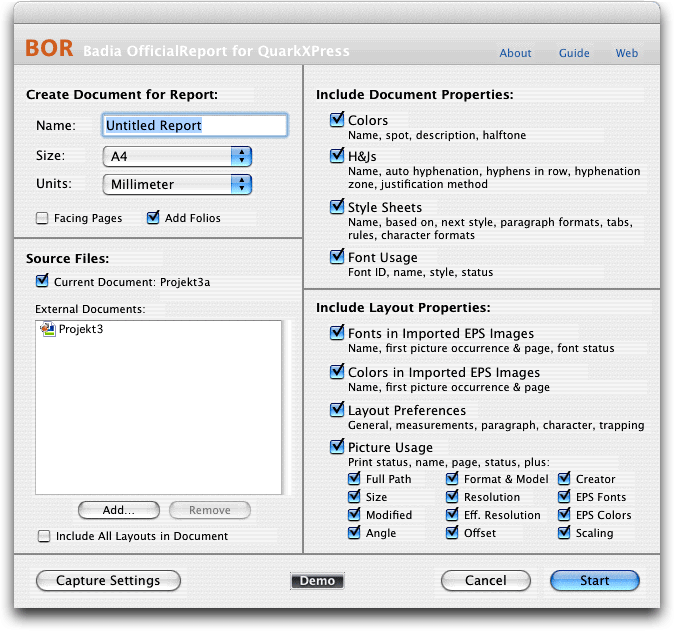Click the Remove button
The image size is (674, 631).
click(x=210, y=510)
